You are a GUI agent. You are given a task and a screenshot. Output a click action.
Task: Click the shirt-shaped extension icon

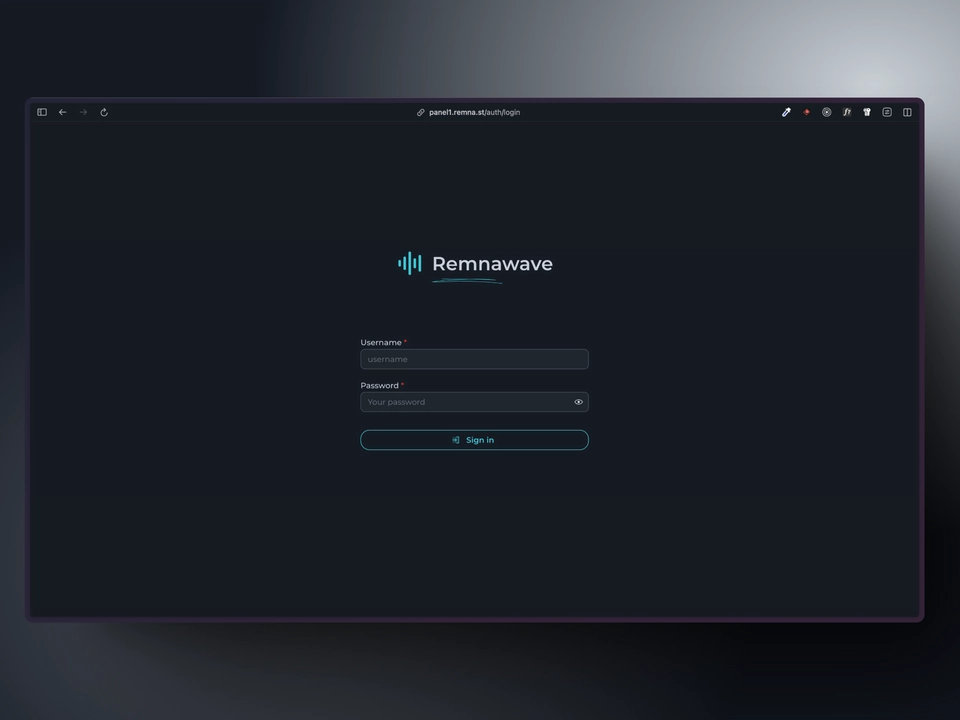867,112
